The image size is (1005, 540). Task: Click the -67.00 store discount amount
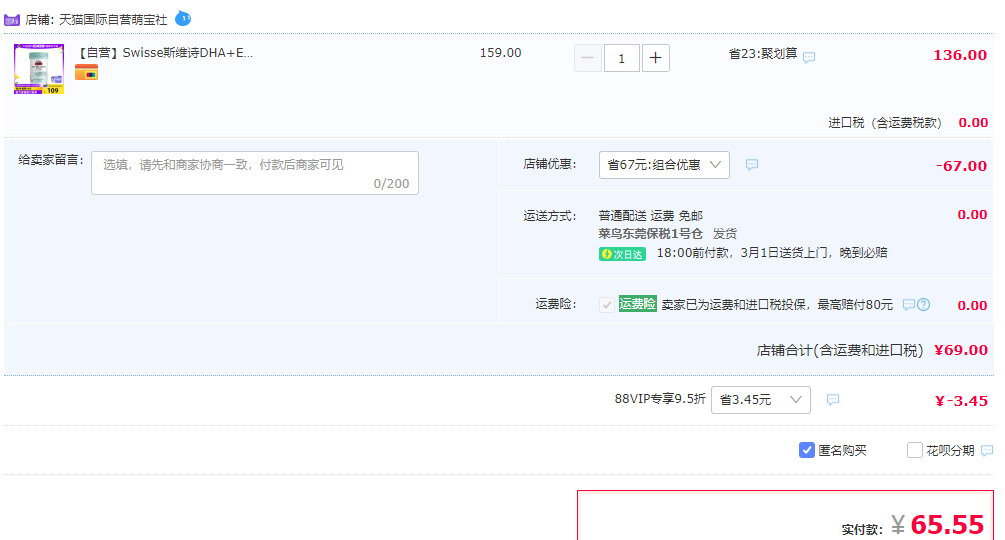tap(961, 167)
